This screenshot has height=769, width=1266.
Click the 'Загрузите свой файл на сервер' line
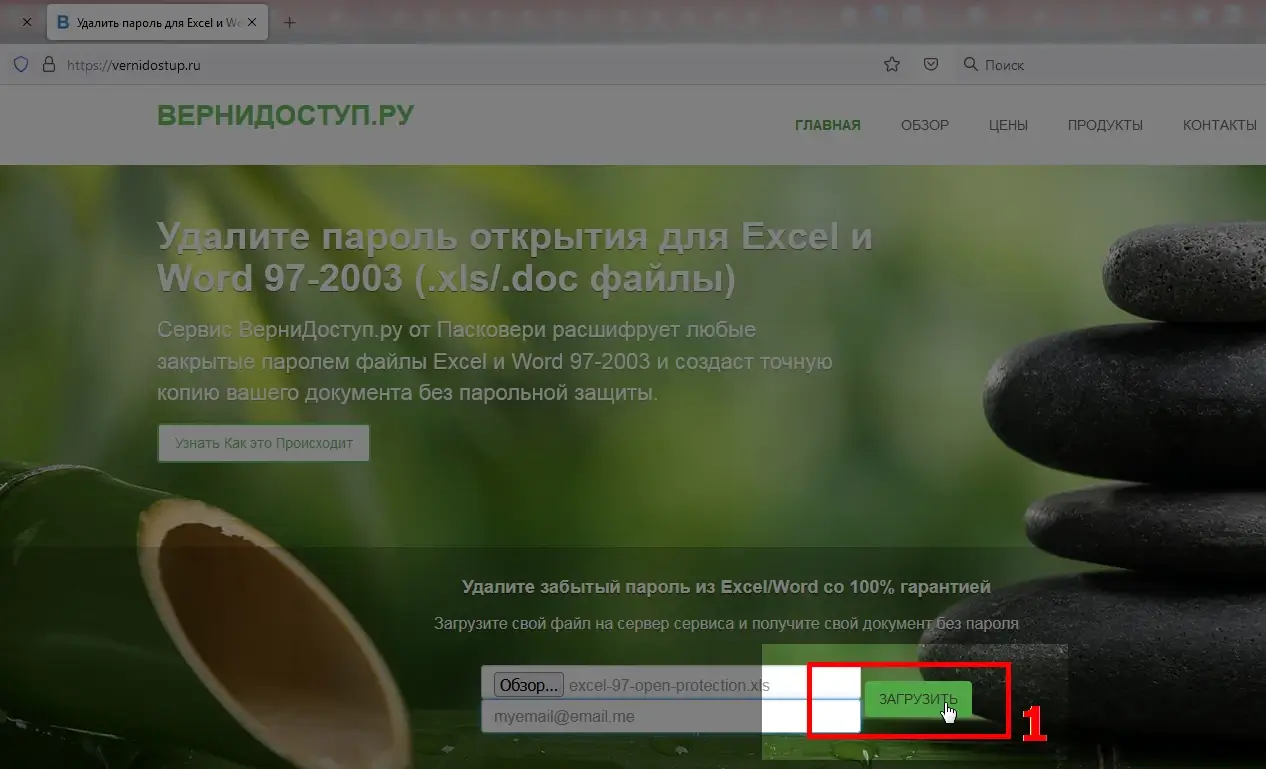click(x=726, y=623)
